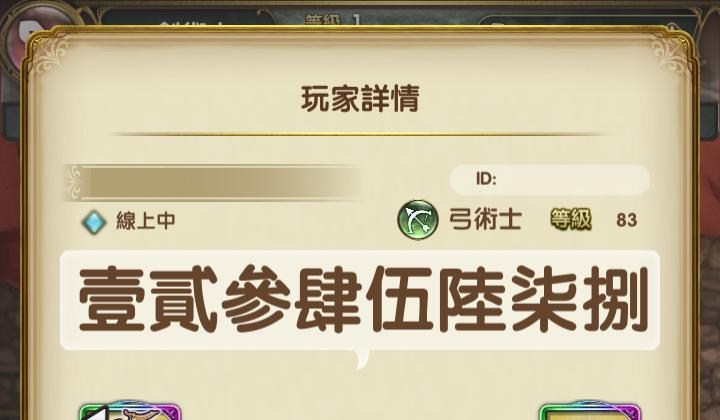
Task: Click the top-left panel corner flourish
Action: pyautogui.click(x=51, y=54)
